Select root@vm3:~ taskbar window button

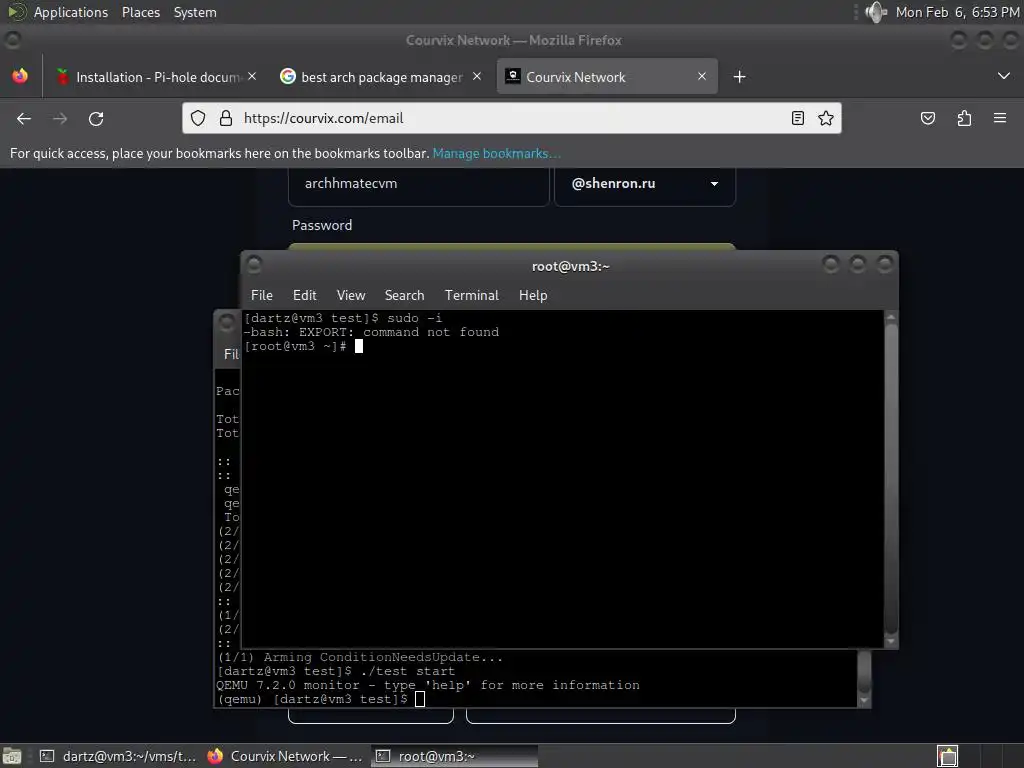point(455,756)
